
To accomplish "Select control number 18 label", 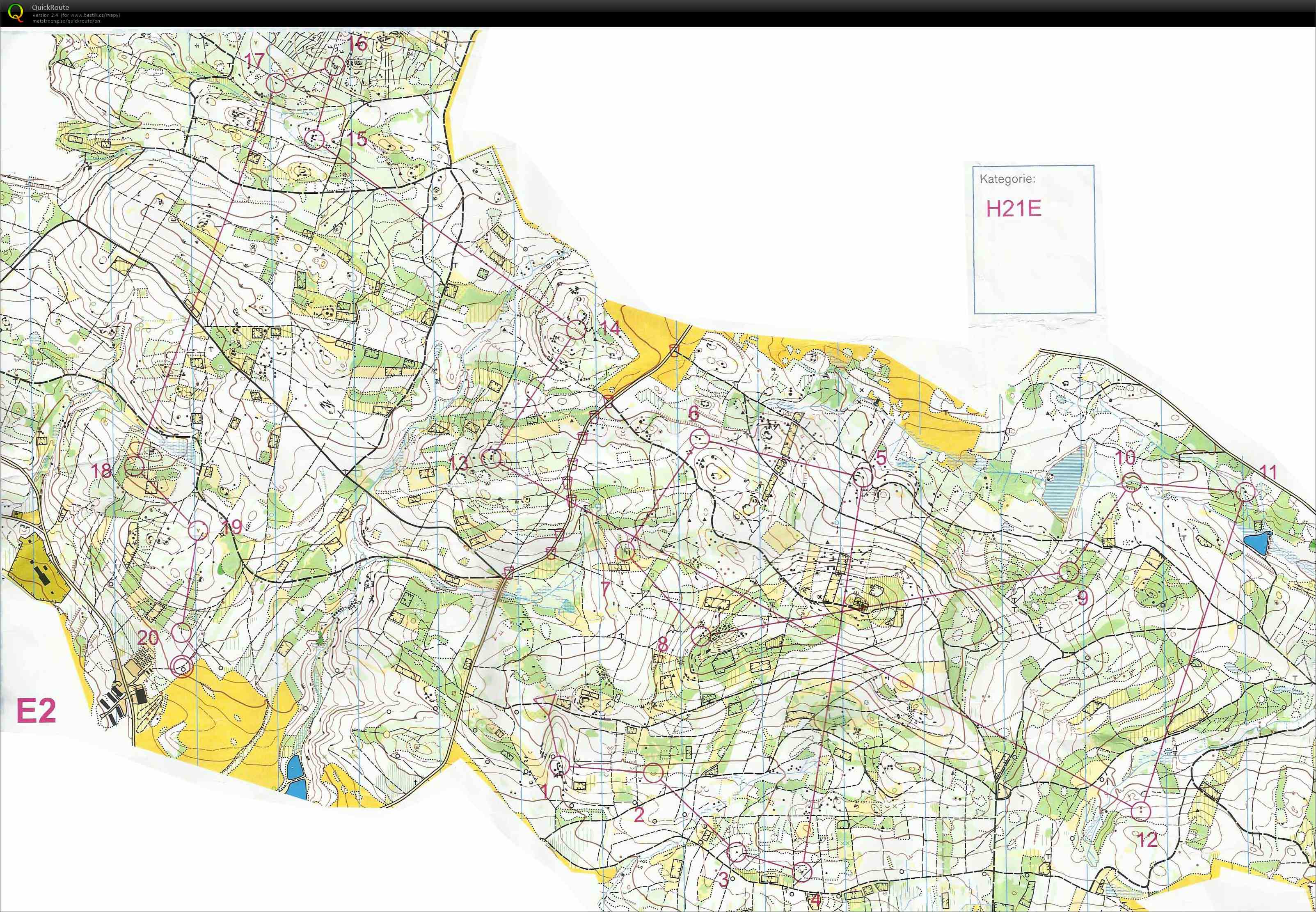I will click(102, 470).
